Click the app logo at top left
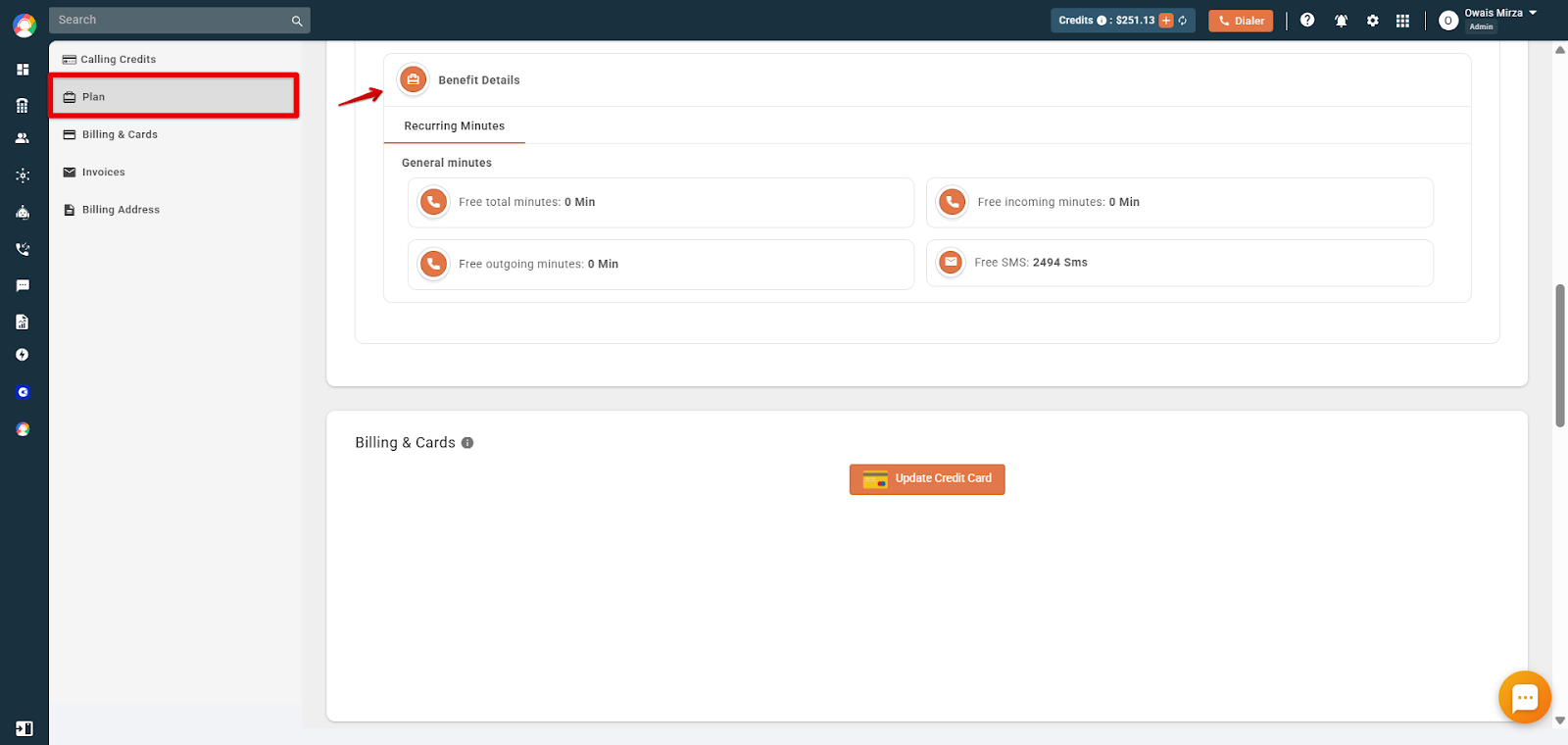The height and width of the screenshot is (745, 1568). [24, 25]
